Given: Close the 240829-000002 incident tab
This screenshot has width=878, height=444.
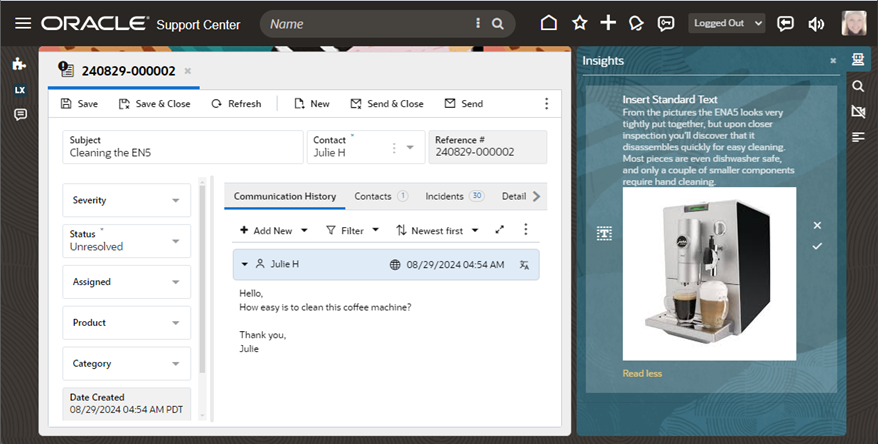Looking at the screenshot, I should tap(188, 71).
